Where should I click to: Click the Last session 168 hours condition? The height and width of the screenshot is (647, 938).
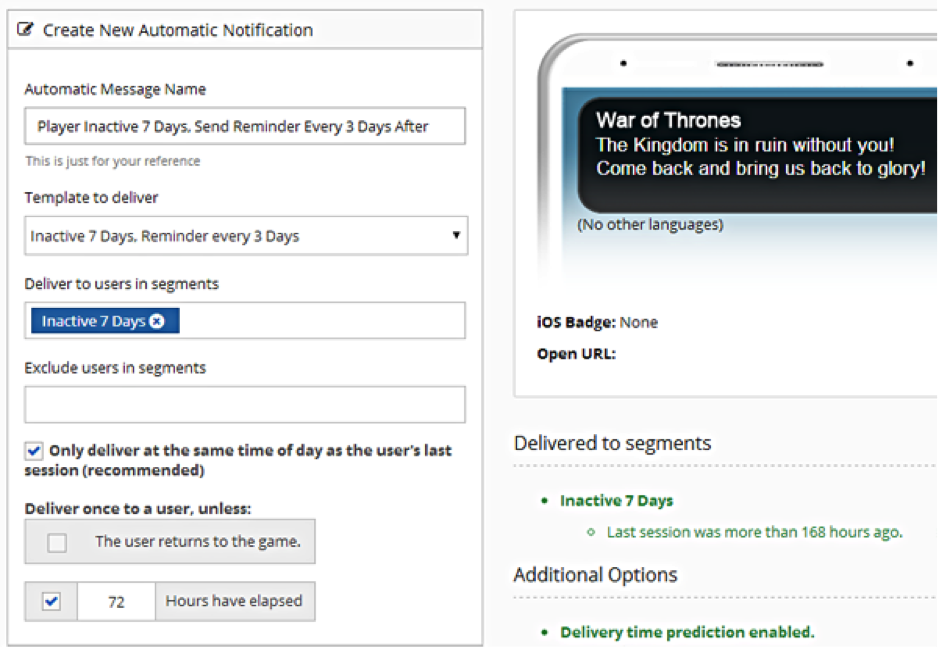click(754, 532)
